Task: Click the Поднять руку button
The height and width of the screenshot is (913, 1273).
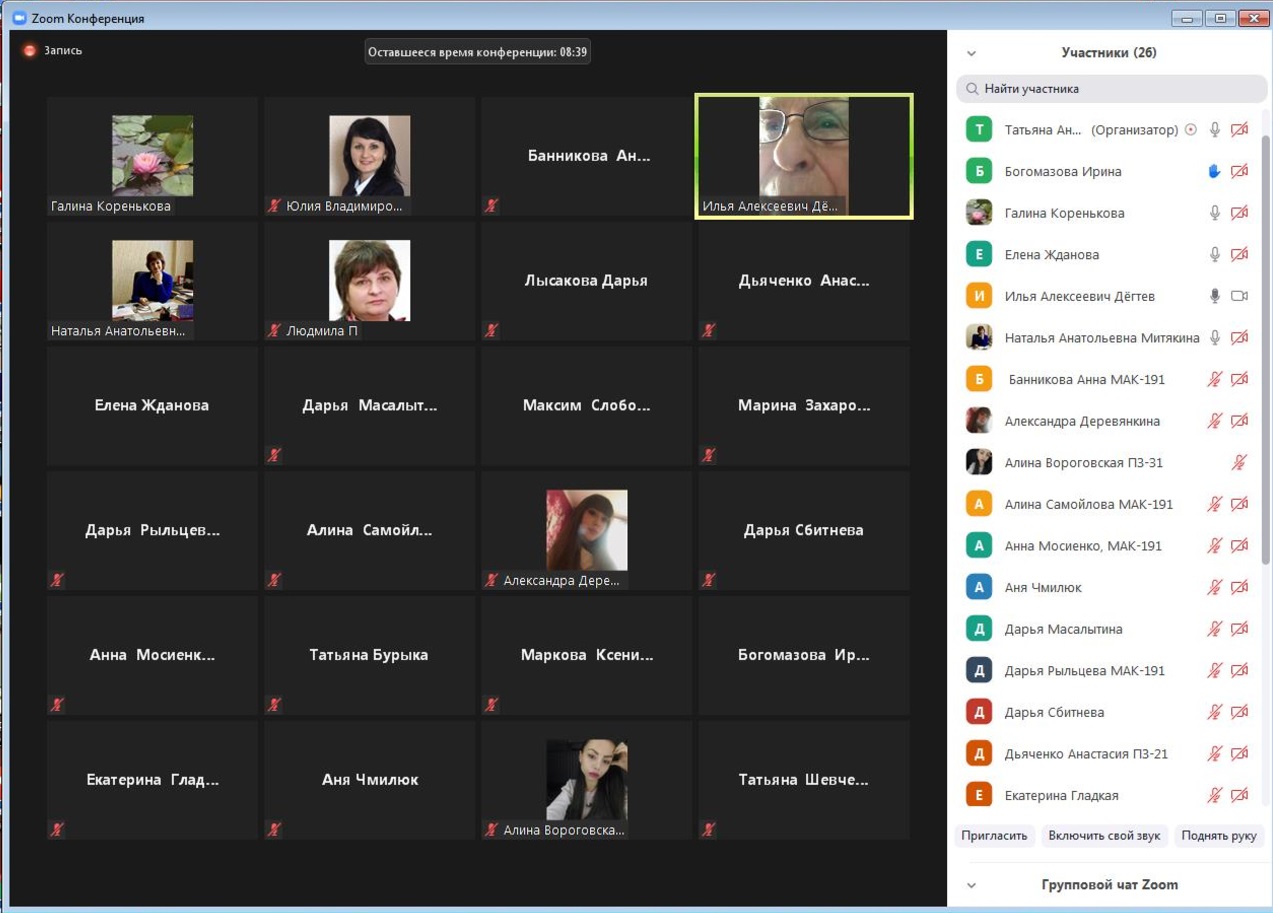Action: [x=1219, y=836]
